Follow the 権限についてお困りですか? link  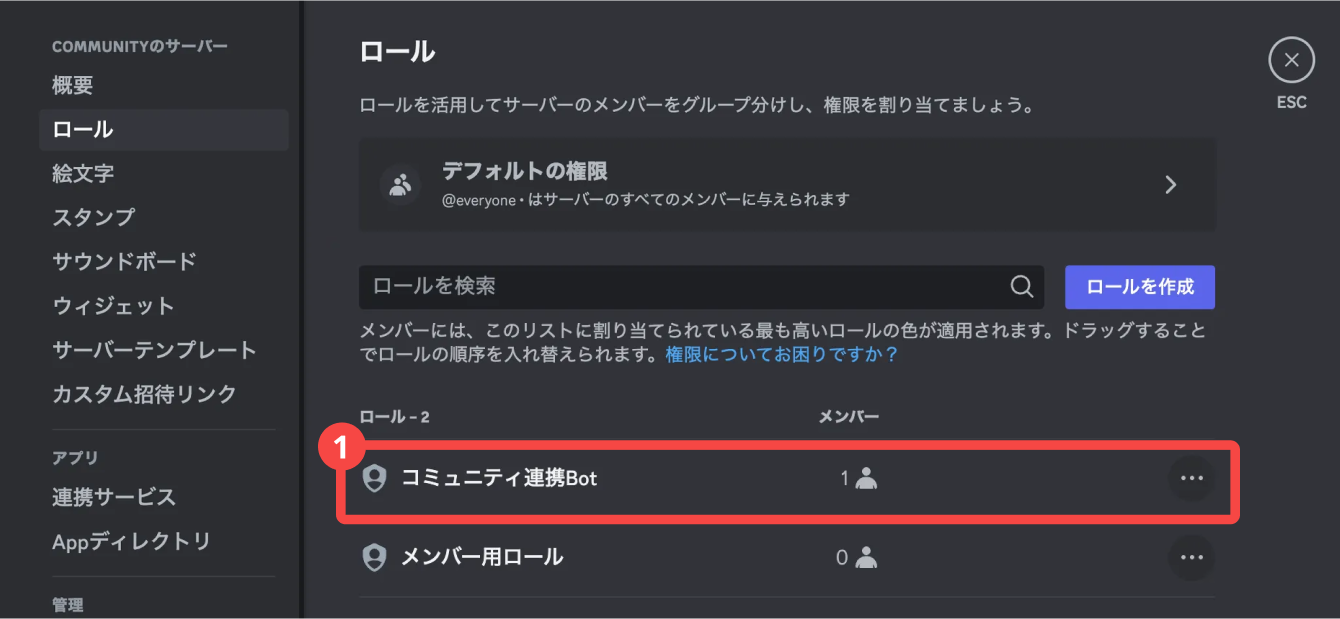tap(782, 355)
